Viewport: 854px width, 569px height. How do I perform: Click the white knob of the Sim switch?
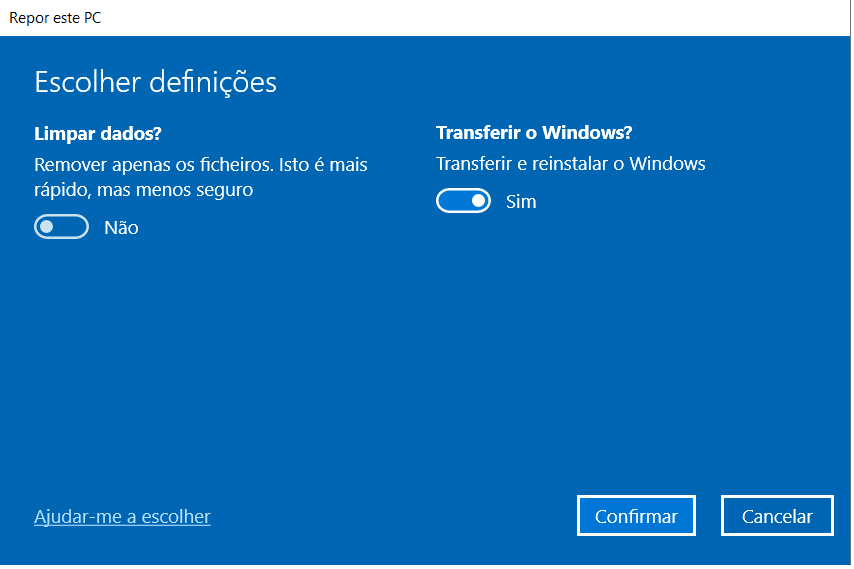pos(478,200)
